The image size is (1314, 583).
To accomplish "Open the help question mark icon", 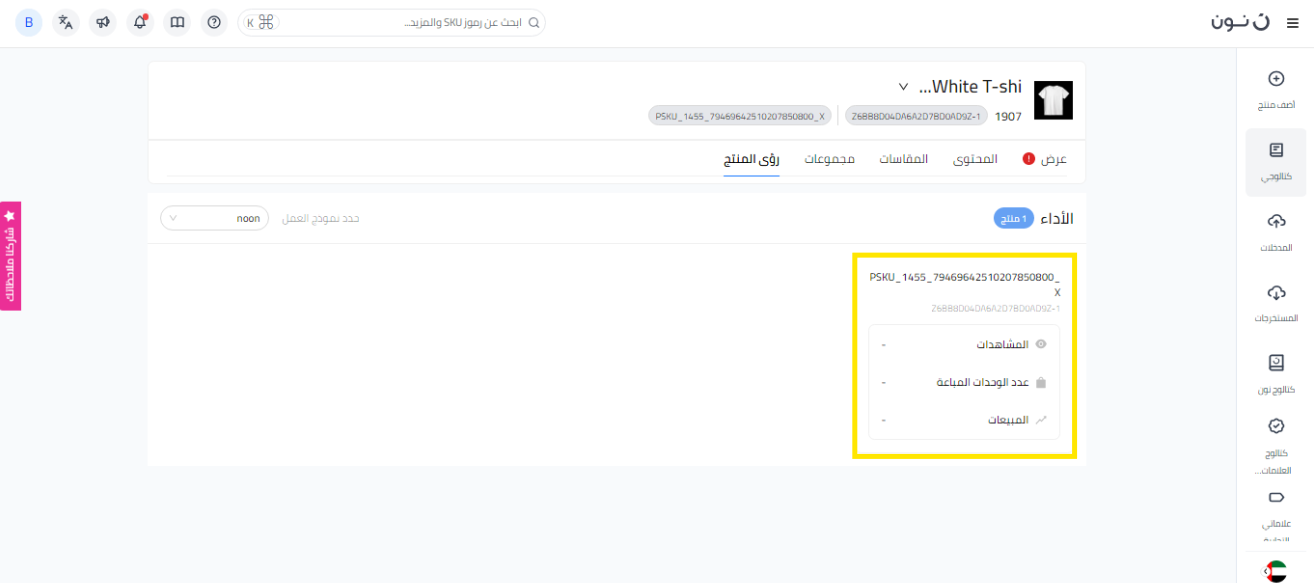I will coord(214,22).
